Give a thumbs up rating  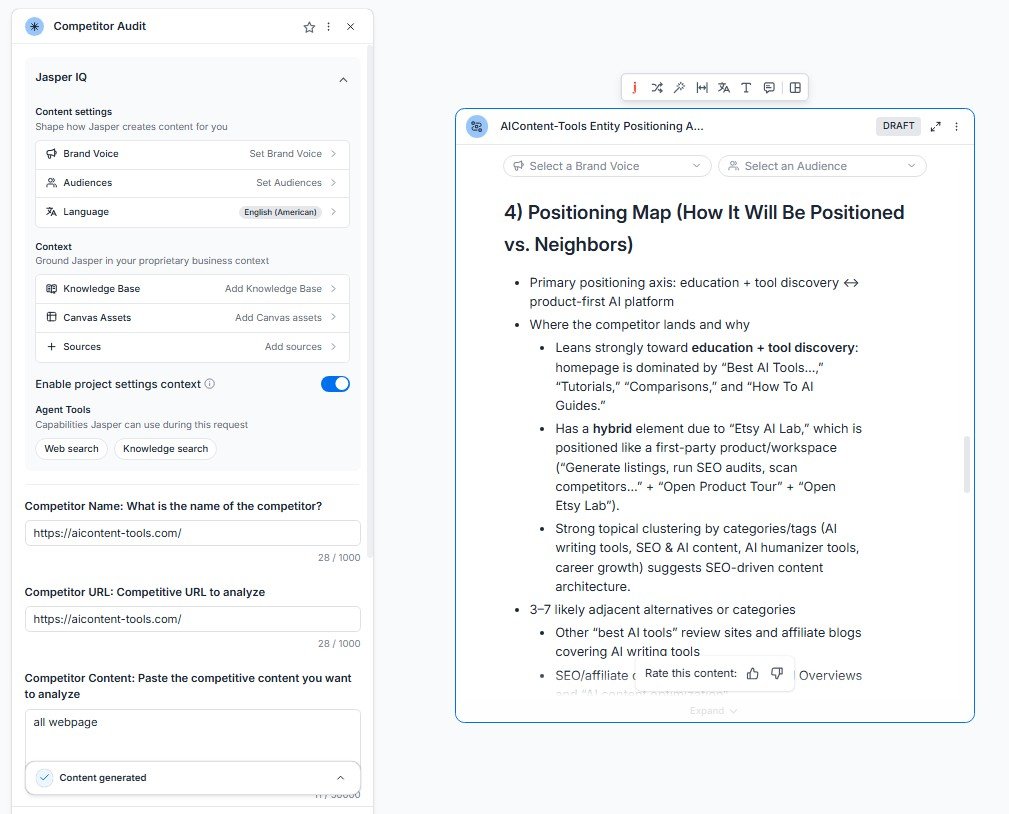click(x=752, y=673)
